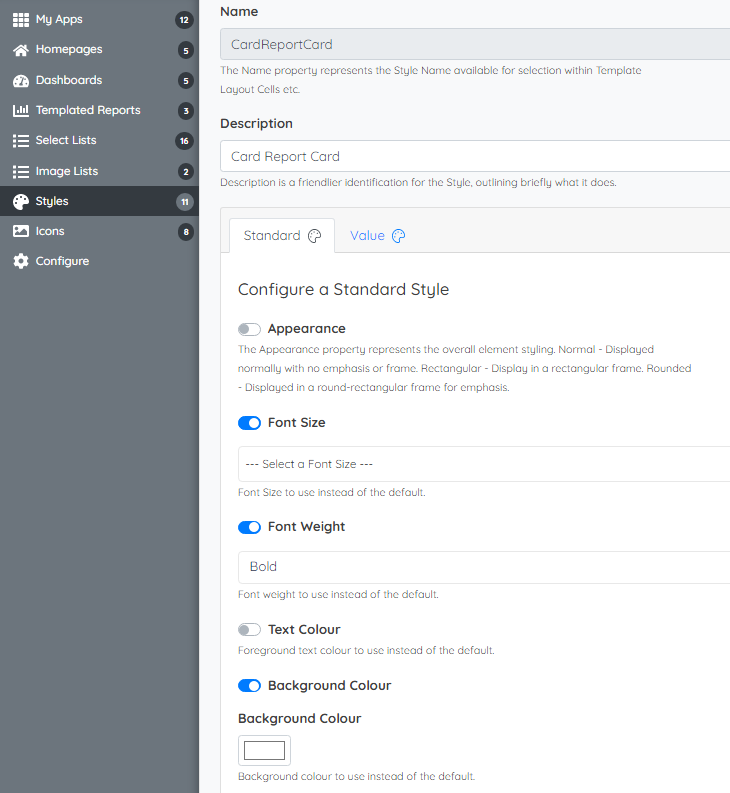Click the Styles palette icon in sidebar

point(21,202)
